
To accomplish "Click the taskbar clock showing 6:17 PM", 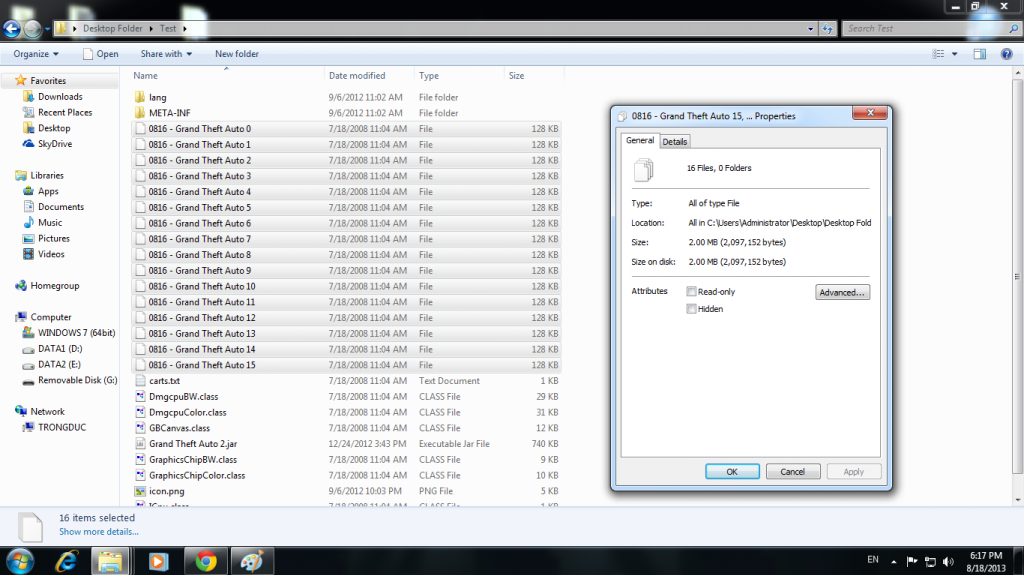I will [986, 561].
